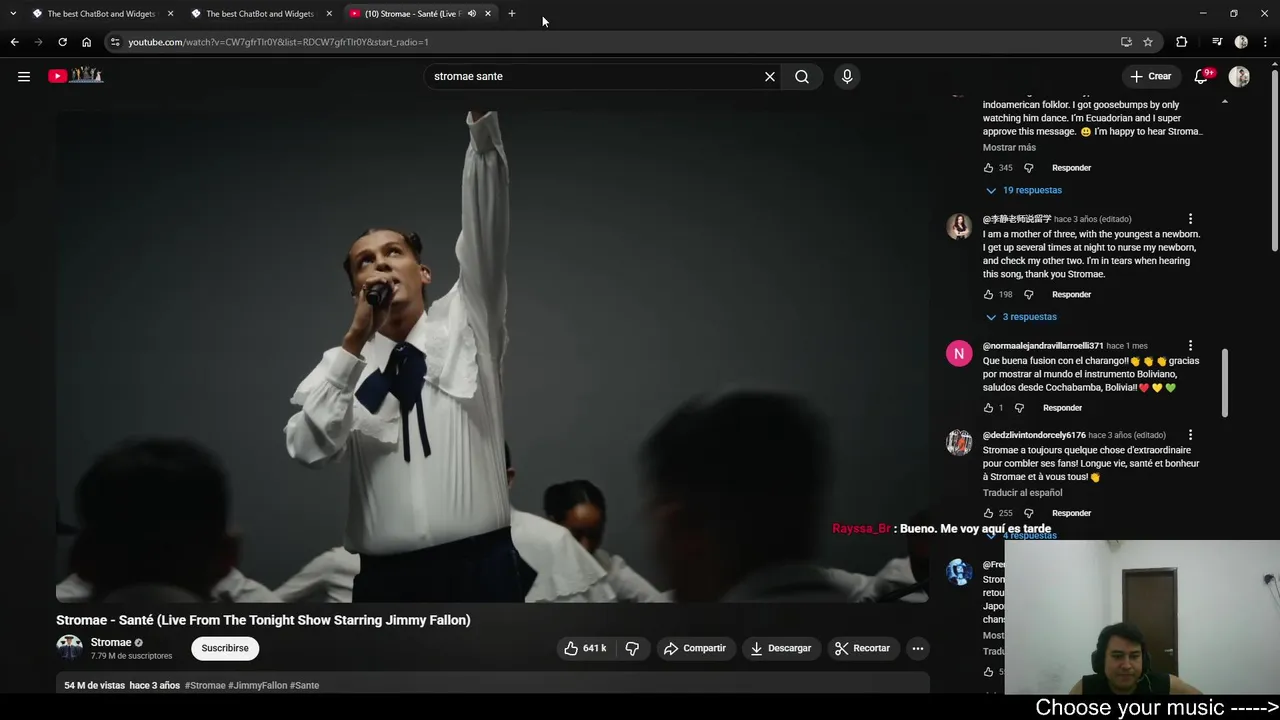The height and width of the screenshot is (720, 1280).
Task: Reply to the comment with 345 likes
Action: point(1071,168)
